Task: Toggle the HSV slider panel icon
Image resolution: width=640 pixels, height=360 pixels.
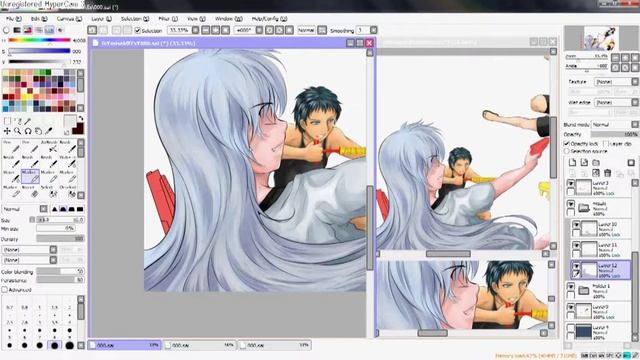Action: [x=28, y=30]
